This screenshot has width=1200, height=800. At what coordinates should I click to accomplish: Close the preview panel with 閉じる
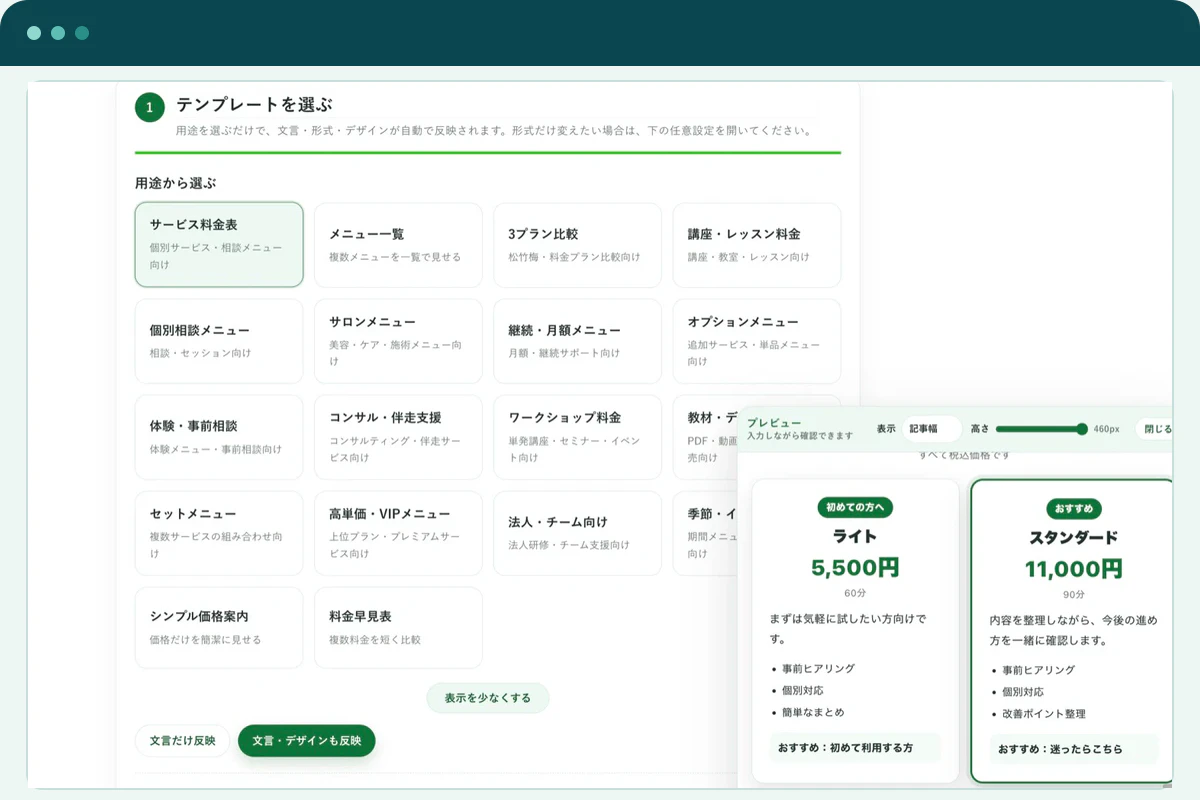pyautogui.click(x=1157, y=429)
